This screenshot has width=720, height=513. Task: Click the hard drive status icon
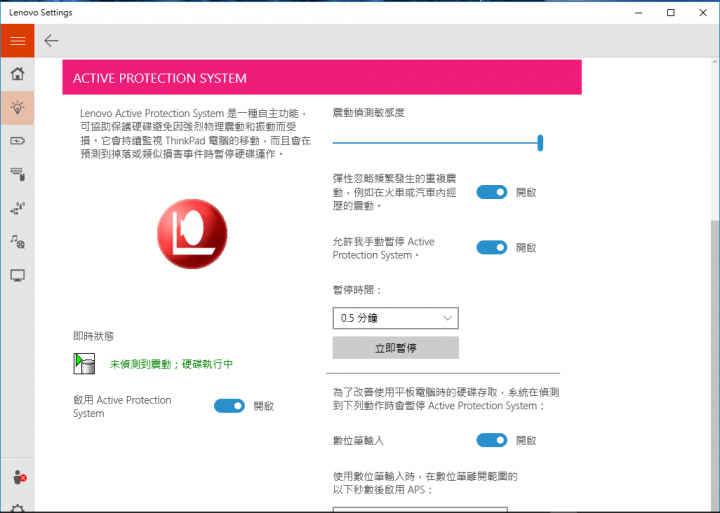(84, 364)
